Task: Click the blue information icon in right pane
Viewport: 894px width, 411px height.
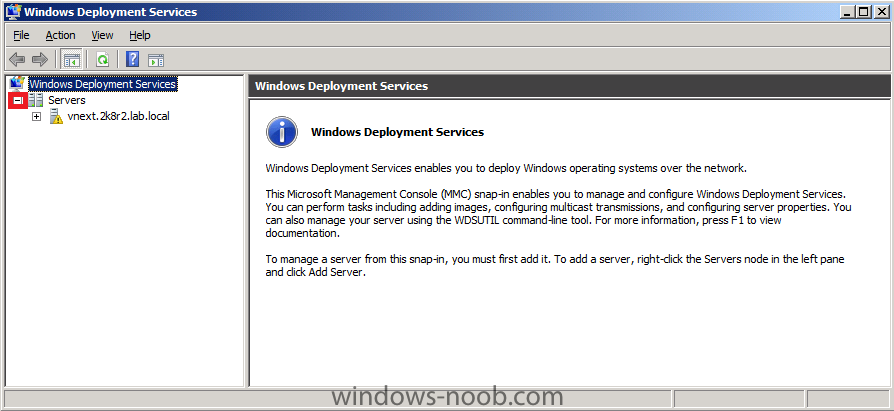Action: (282, 132)
